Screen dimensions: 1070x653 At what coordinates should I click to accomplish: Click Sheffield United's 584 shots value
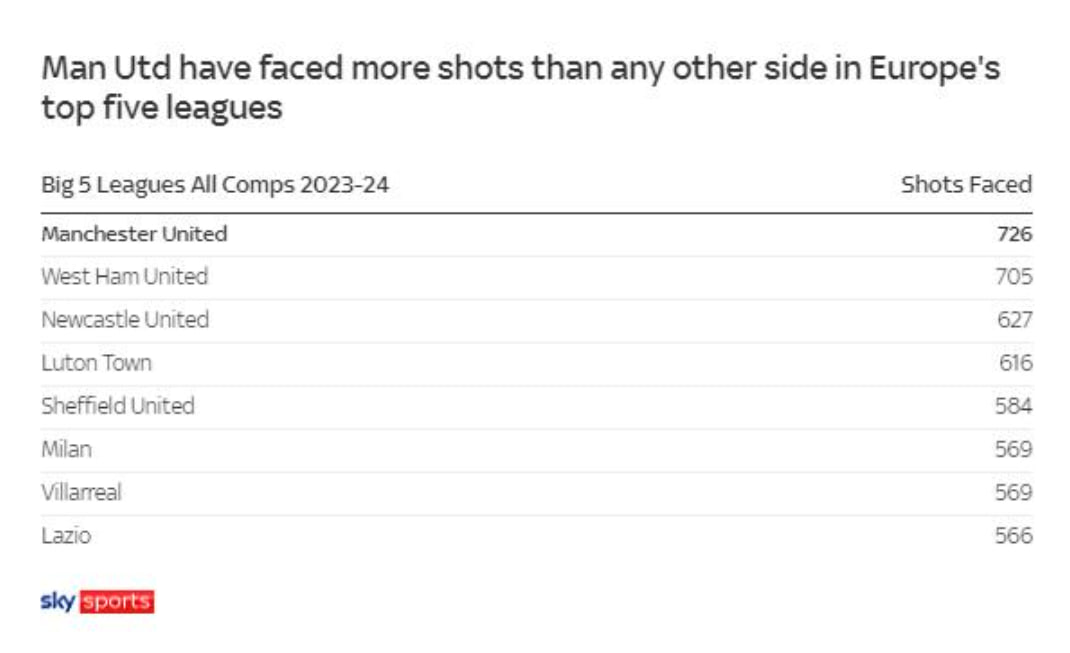[x=1013, y=406]
